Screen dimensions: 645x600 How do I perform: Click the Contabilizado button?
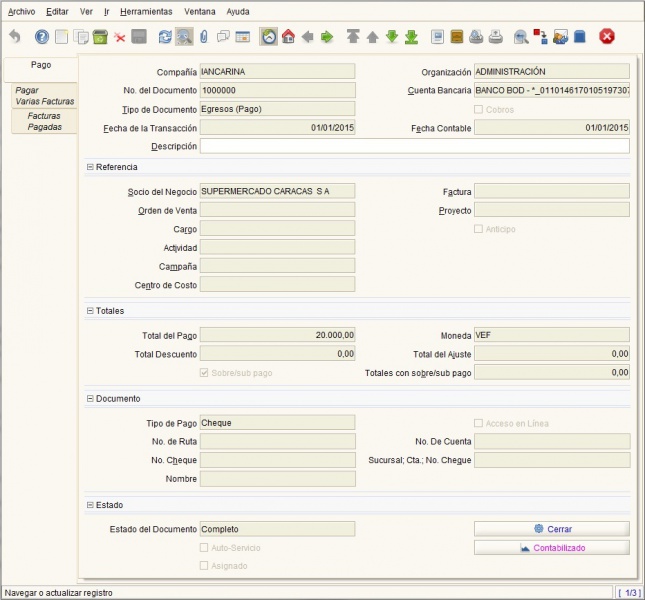click(x=552, y=548)
